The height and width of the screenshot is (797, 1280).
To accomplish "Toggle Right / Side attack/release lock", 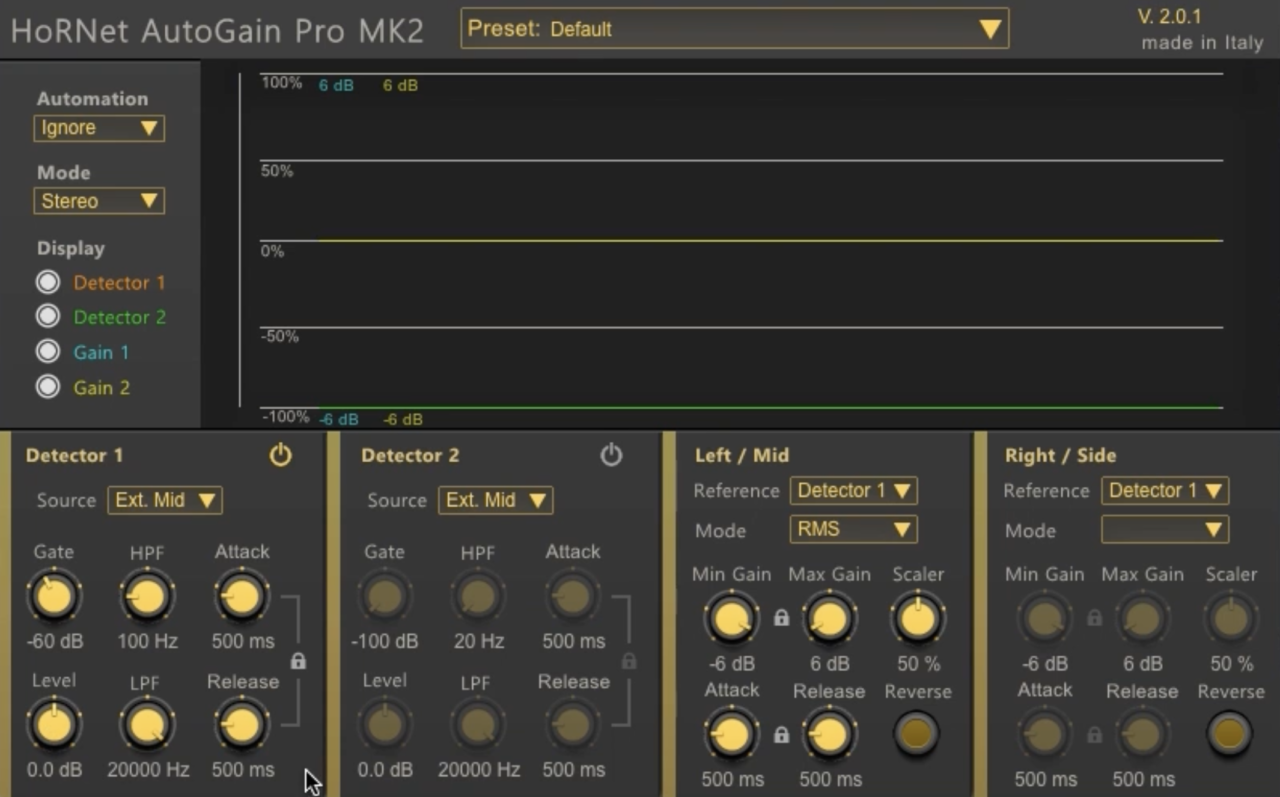I will (x=1094, y=735).
